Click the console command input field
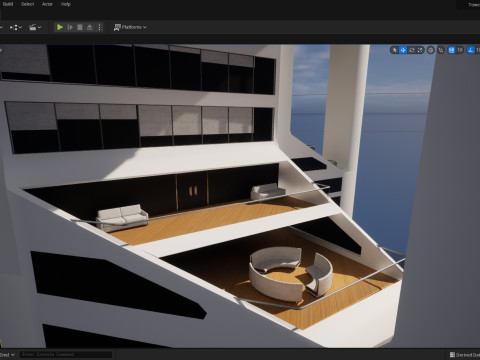 coord(66,355)
